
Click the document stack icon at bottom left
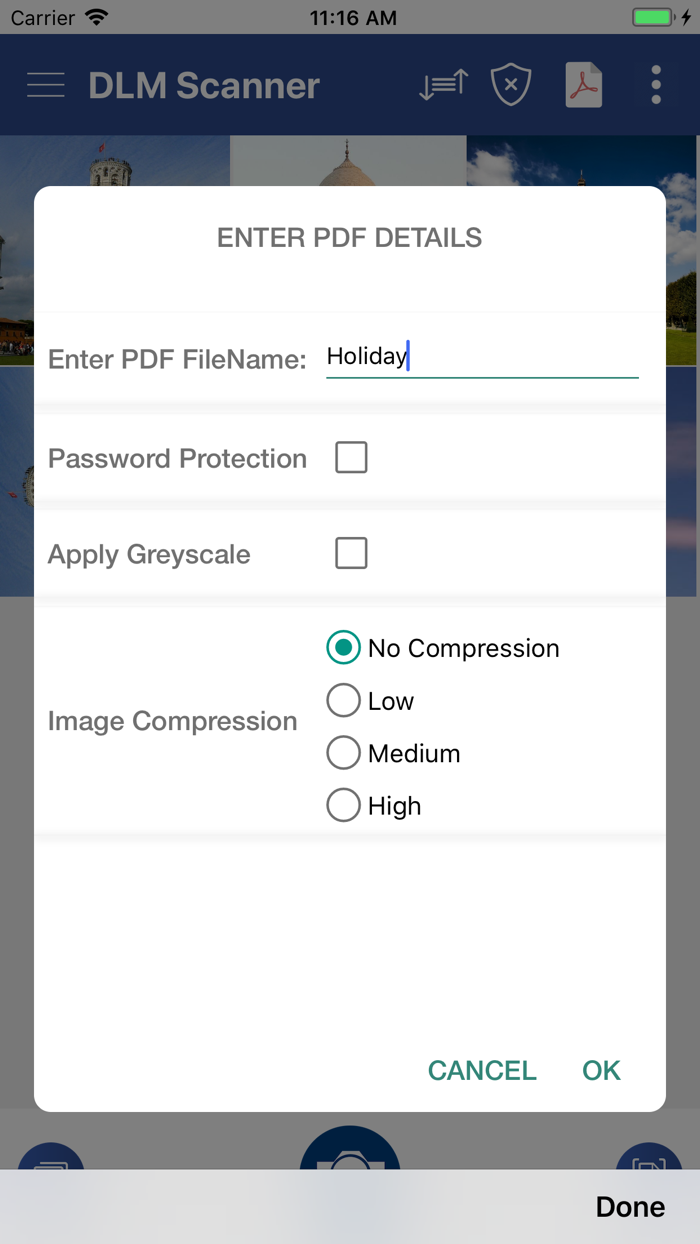[x=51, y=1163]
